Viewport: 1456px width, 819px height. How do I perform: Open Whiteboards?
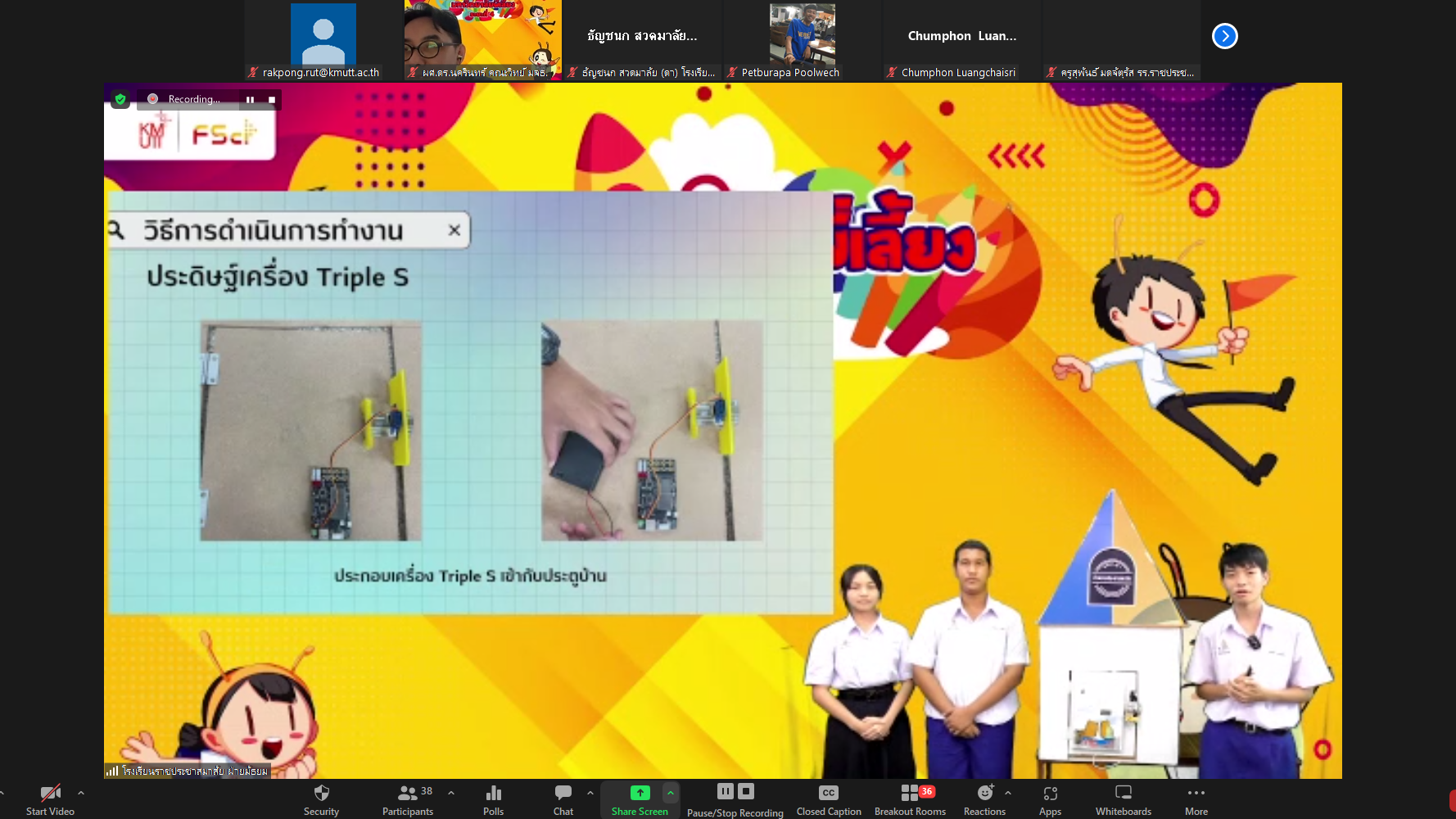click(1124, 799)
